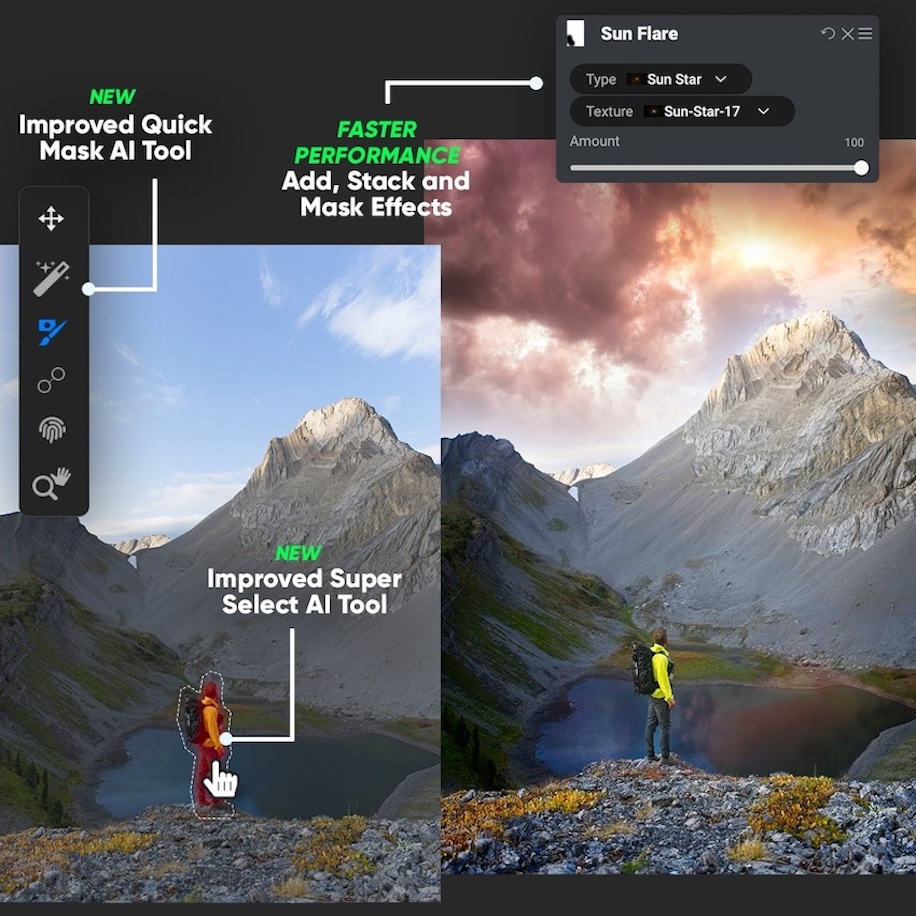The image size is (916, 916).
Task: Click the Sun Flare mask thumbnail
Action: tap(575, 34)
